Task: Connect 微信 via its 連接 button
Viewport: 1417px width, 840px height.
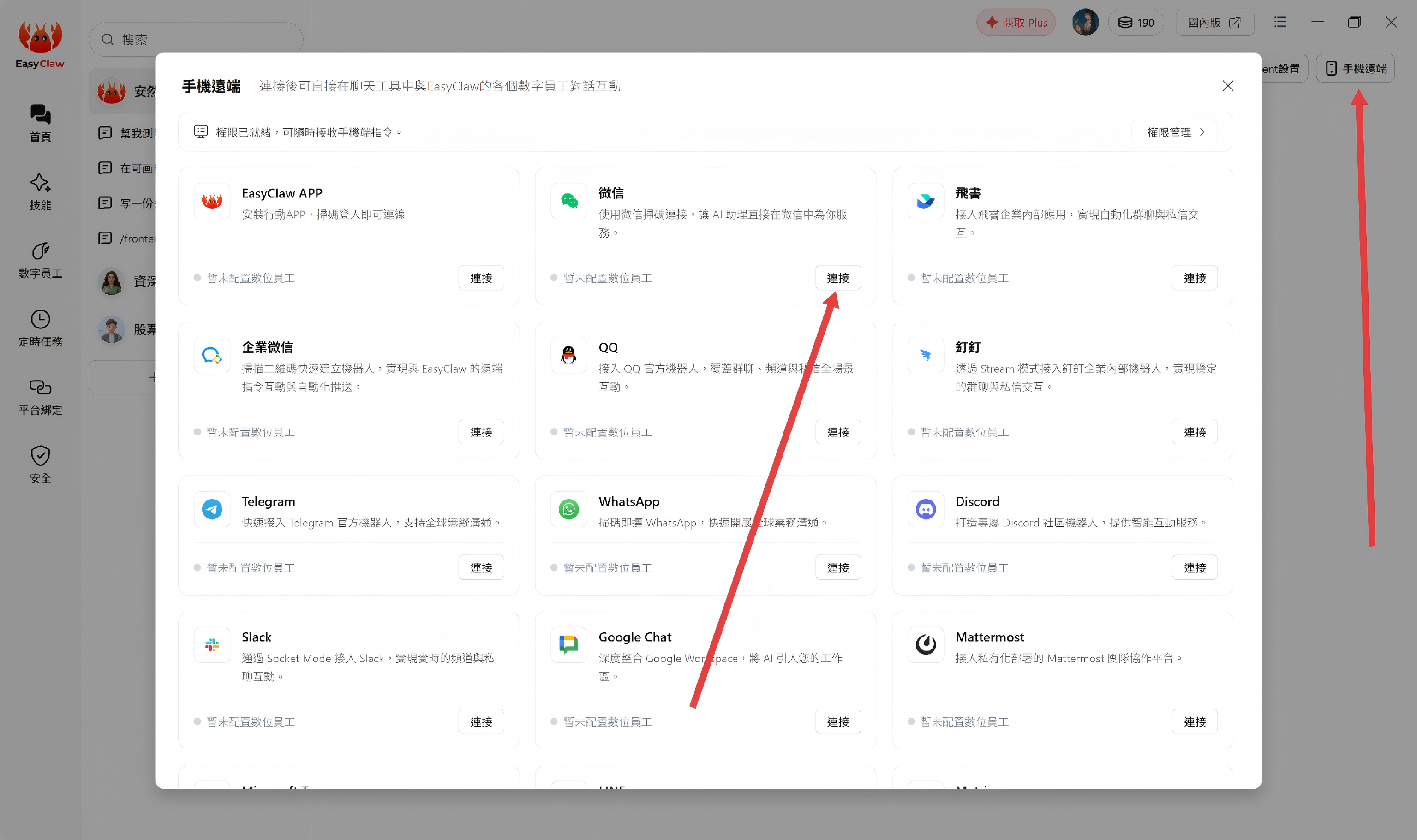Action: pyautogui.click(x=838, y=278)
